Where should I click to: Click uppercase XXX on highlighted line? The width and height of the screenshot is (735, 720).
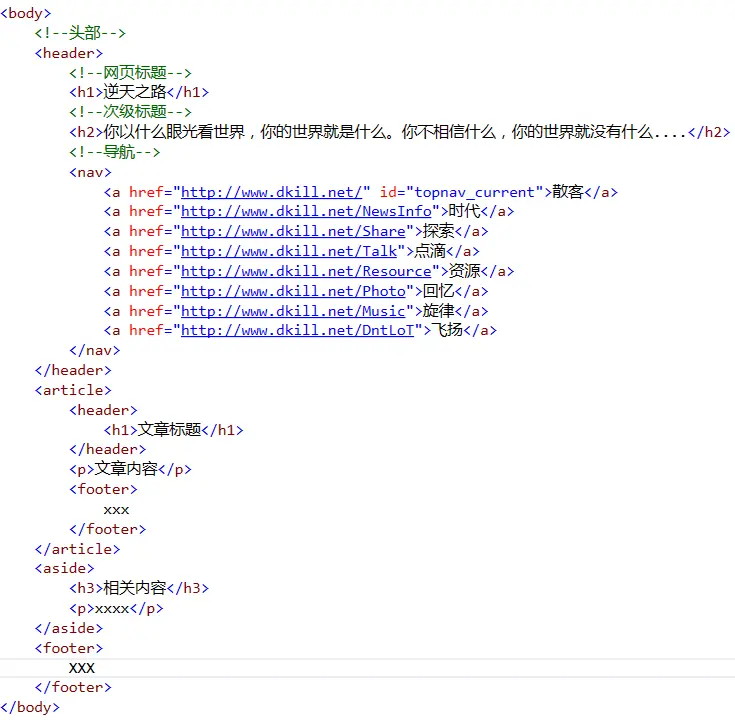click(x=82, y=668)
